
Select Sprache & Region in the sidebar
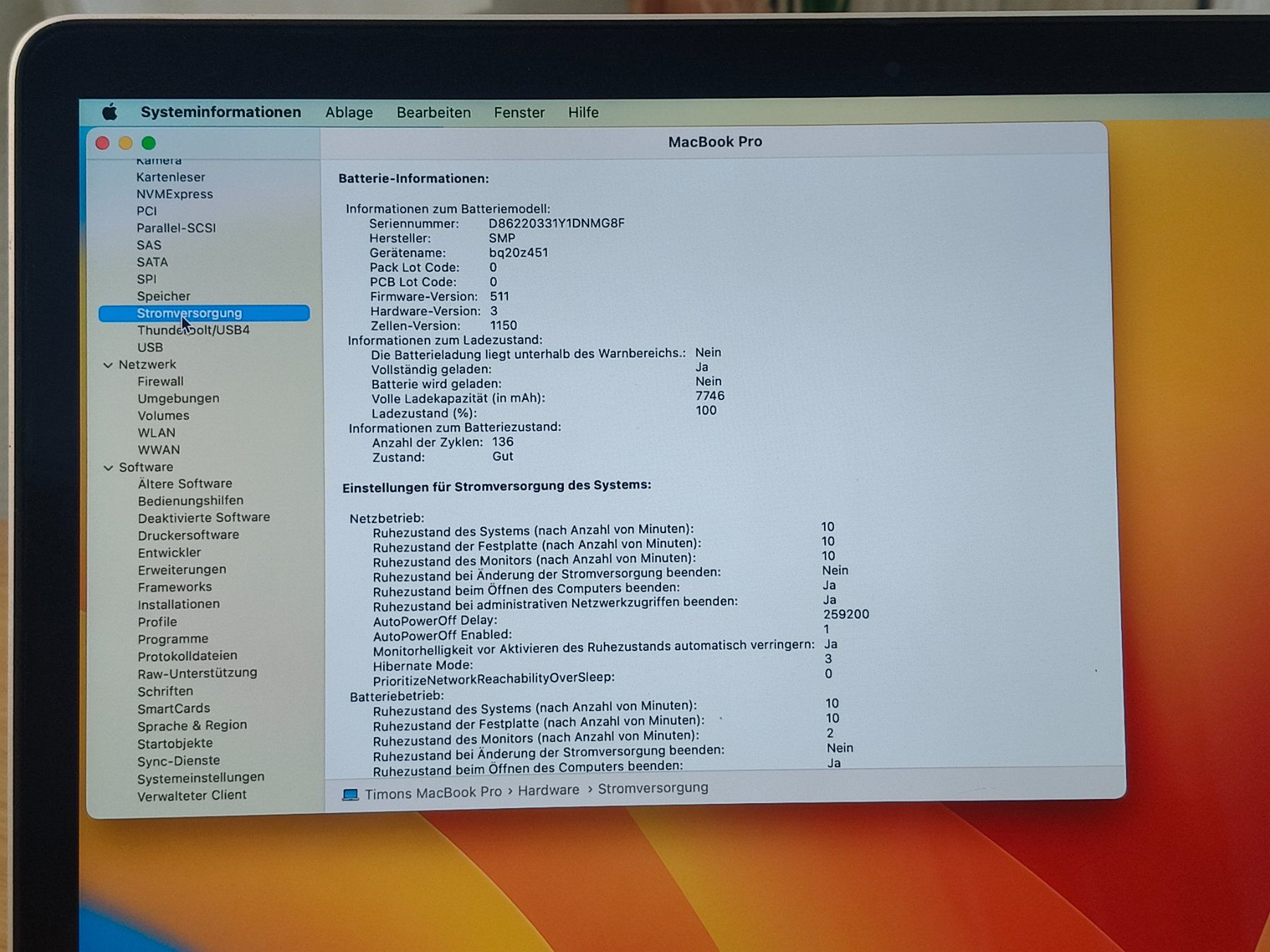pyautogui.click(x=192, y=726)
